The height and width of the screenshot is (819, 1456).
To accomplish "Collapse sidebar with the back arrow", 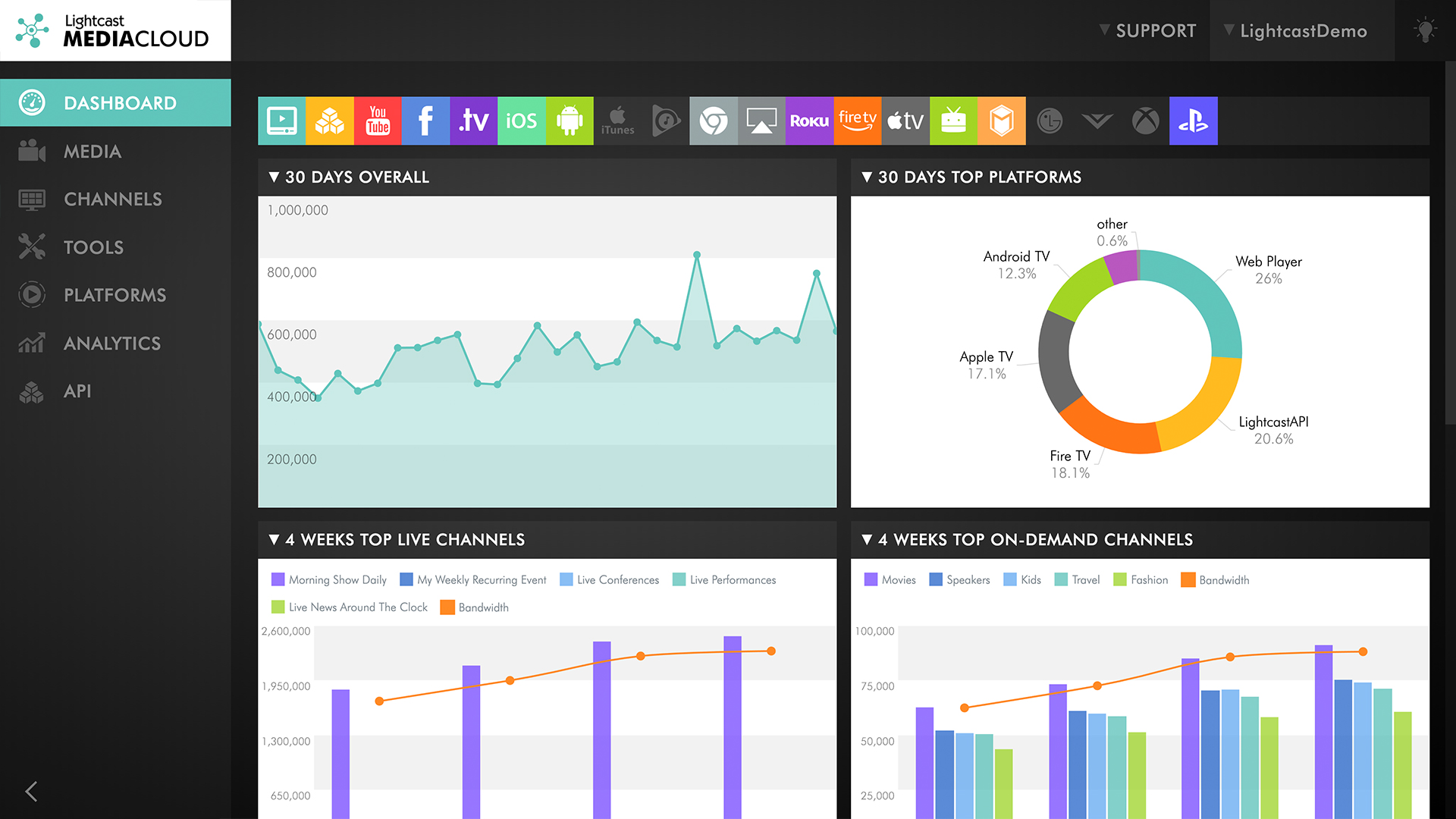I will click(31, 791).
